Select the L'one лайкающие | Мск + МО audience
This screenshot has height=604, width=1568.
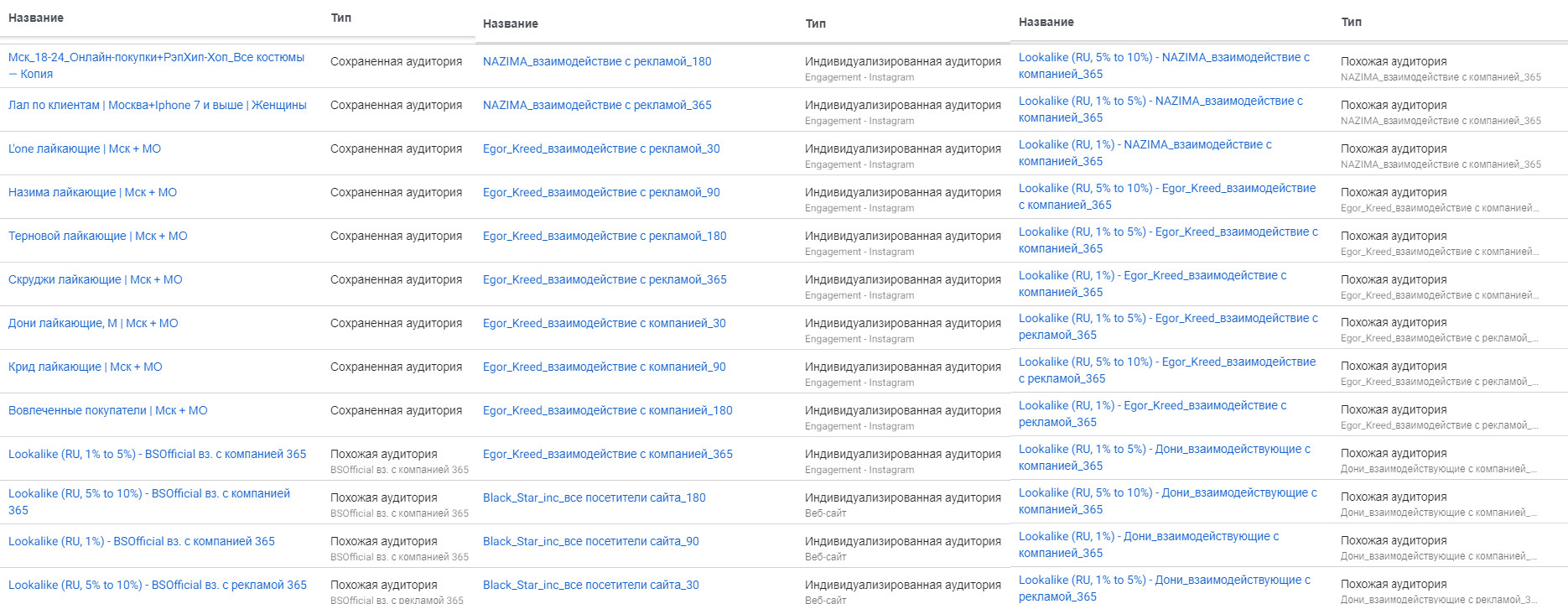pyautogui.click(x=85, y=148)
